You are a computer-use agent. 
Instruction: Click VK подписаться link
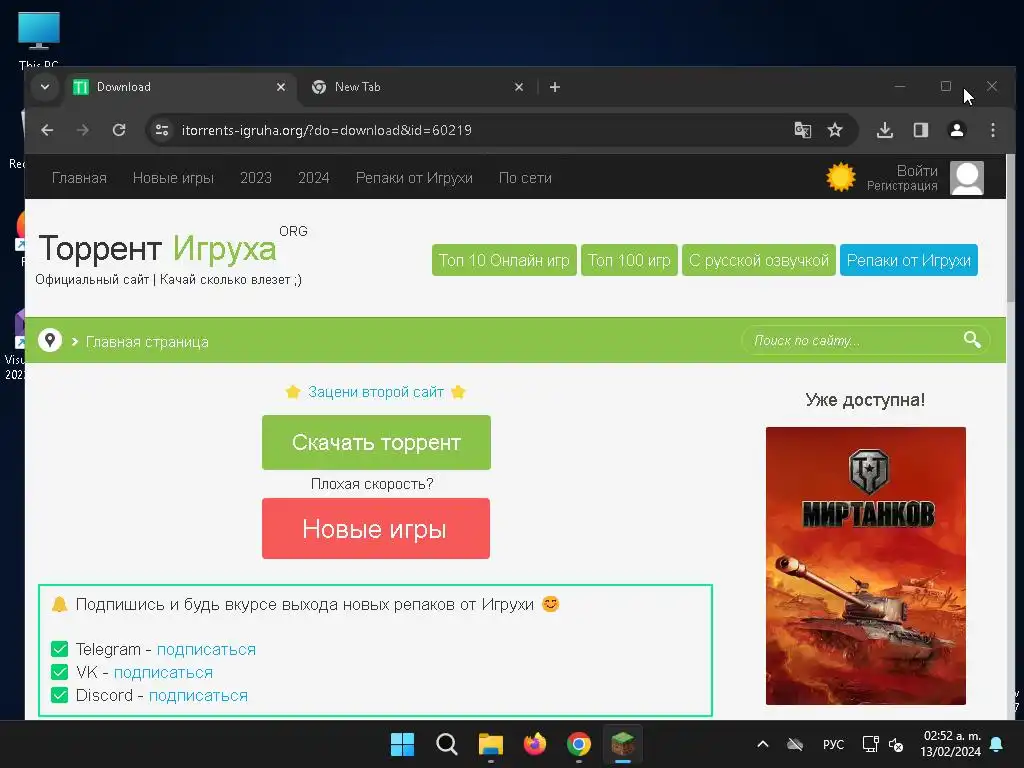(163, 672)
